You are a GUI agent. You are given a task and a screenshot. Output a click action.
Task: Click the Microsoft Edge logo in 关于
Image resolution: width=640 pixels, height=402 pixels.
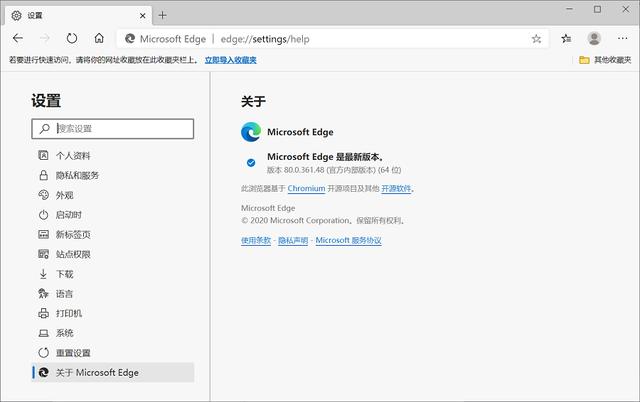251,132
